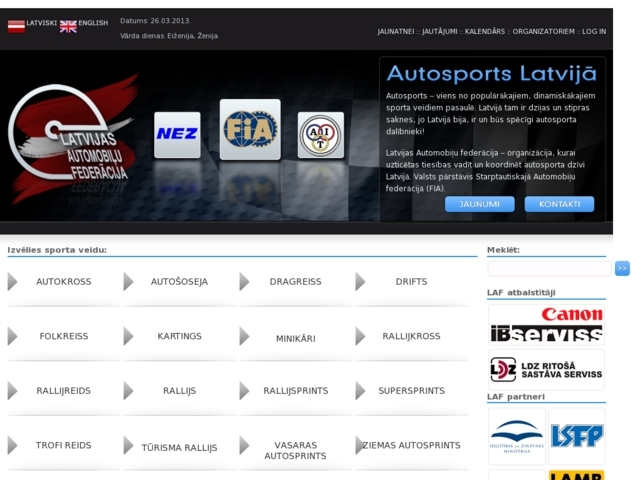Open the LAMB partner logo
The width and height of the screenshot is (640, 480).
click(577, 475)
